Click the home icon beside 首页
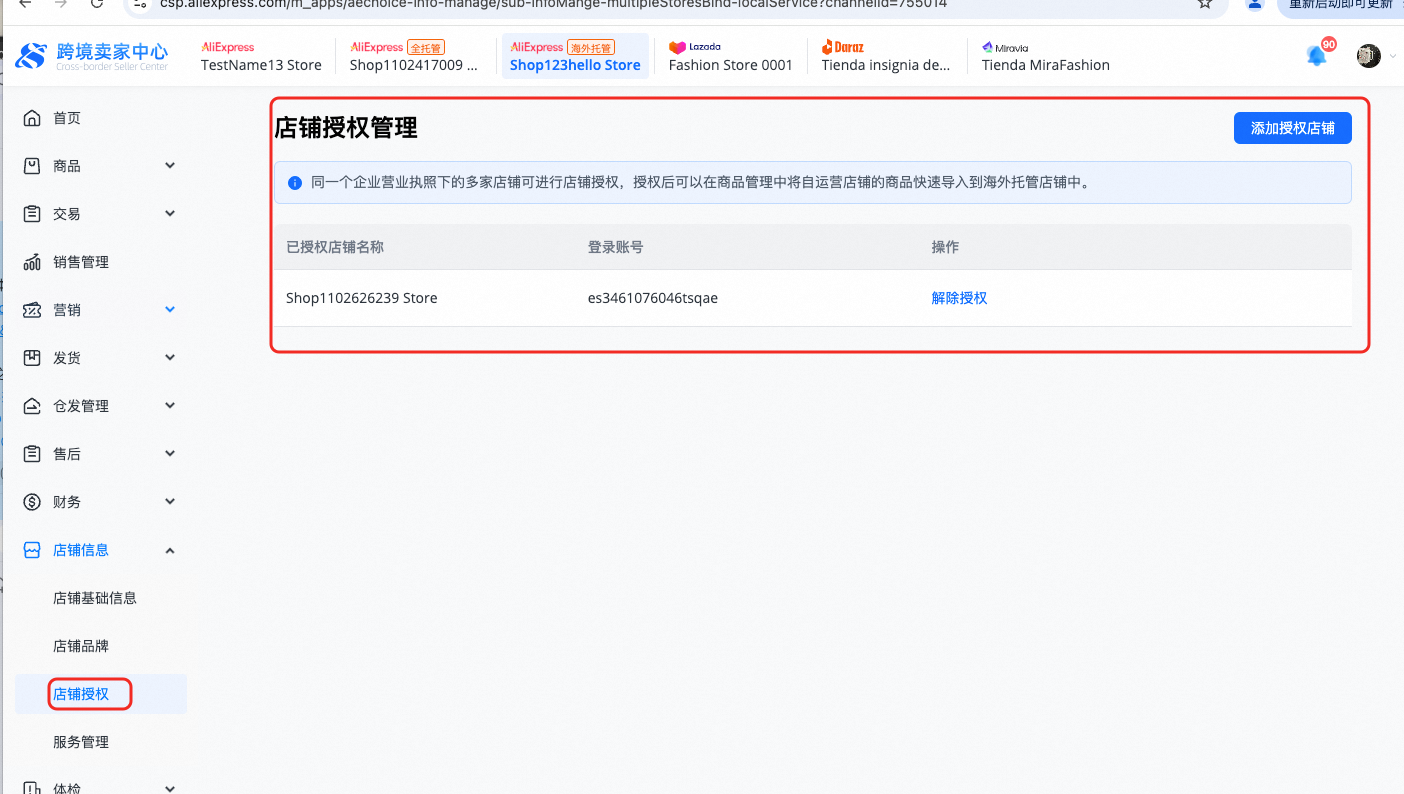Viewport: 1404px width, 794px height. point(32,118)
